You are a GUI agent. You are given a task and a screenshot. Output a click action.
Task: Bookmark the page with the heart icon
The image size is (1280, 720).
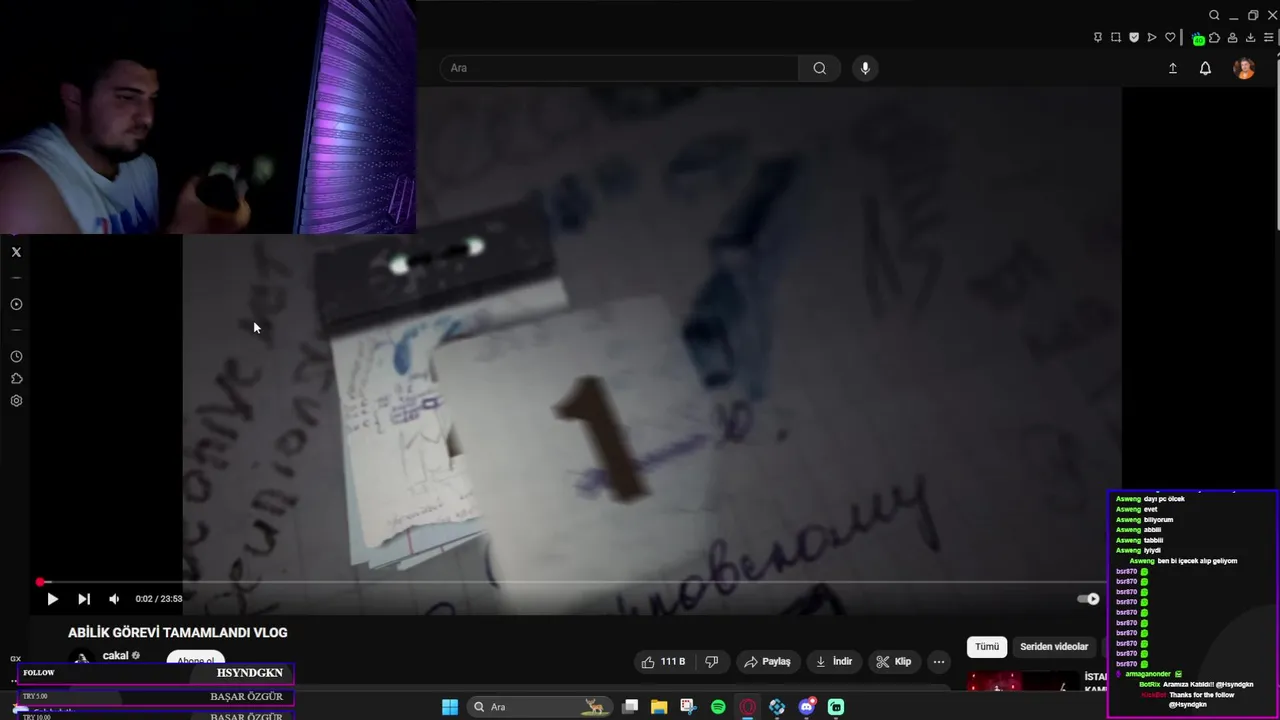[1170, 38]
